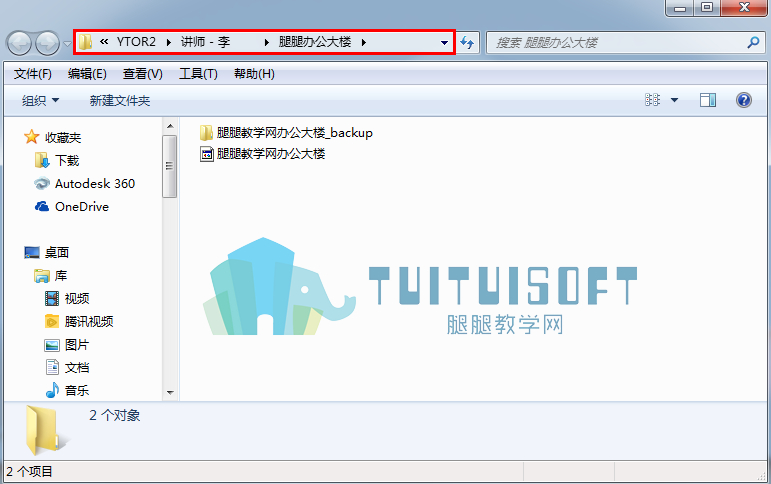
Task: Click 2 个对象 text in details pane
Action: (115, 416)
